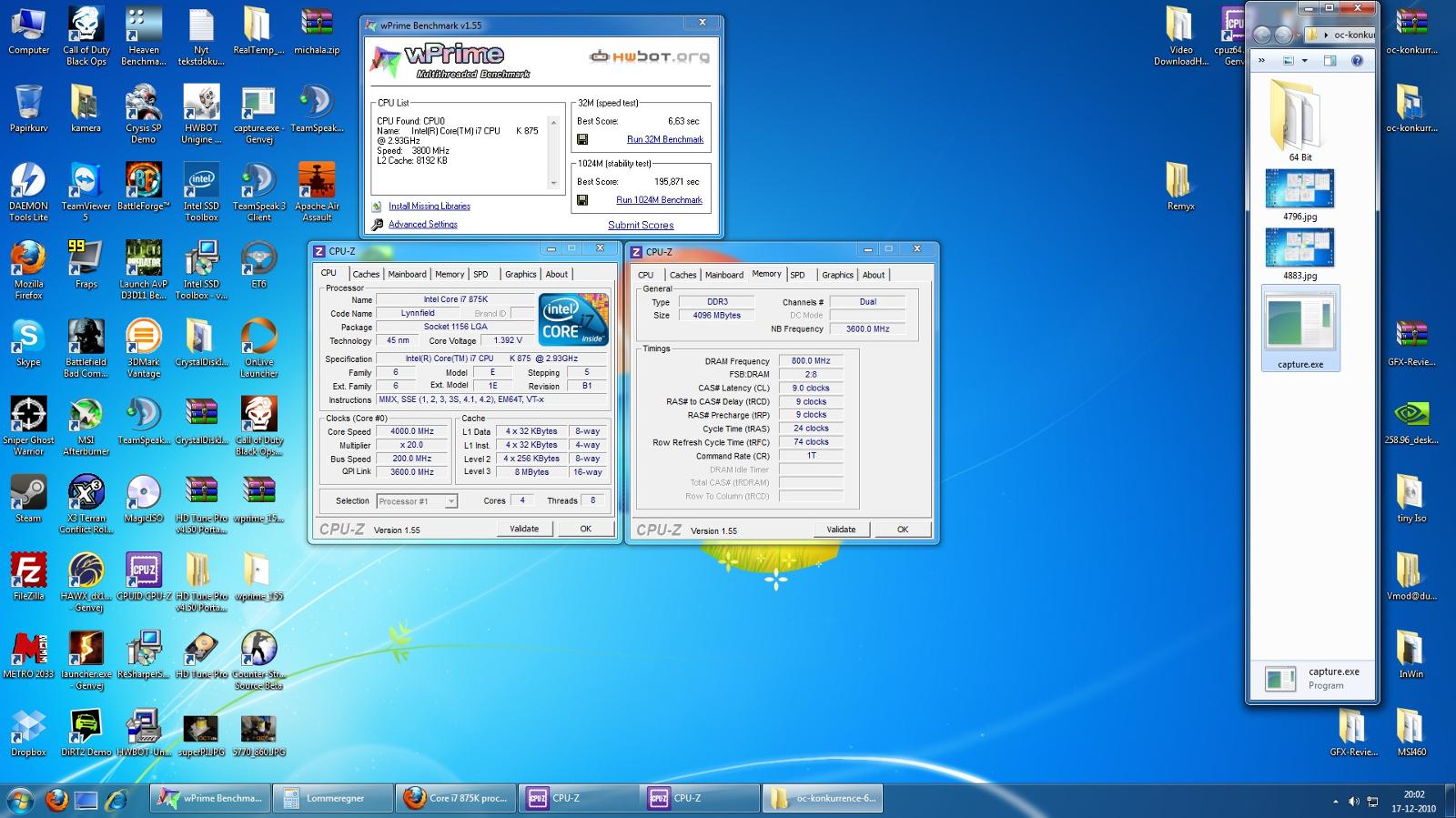Launch DAEMON Tools Lite shortcut
The height and width of the screenshot is (818, 1456).
pos(28,192)
